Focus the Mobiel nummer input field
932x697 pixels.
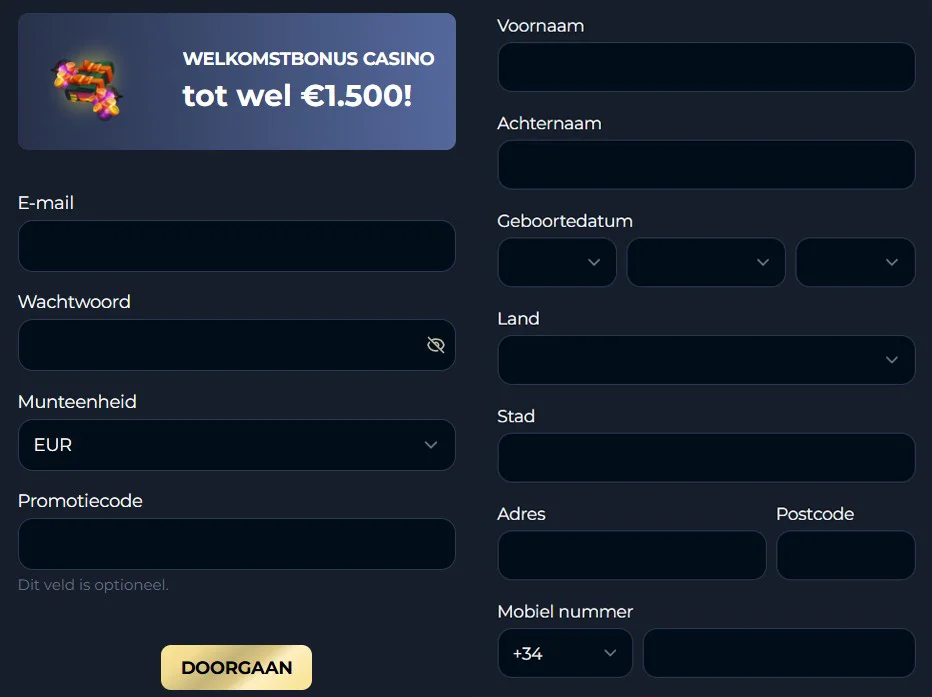pyautogui.click(x=779, y=653)
